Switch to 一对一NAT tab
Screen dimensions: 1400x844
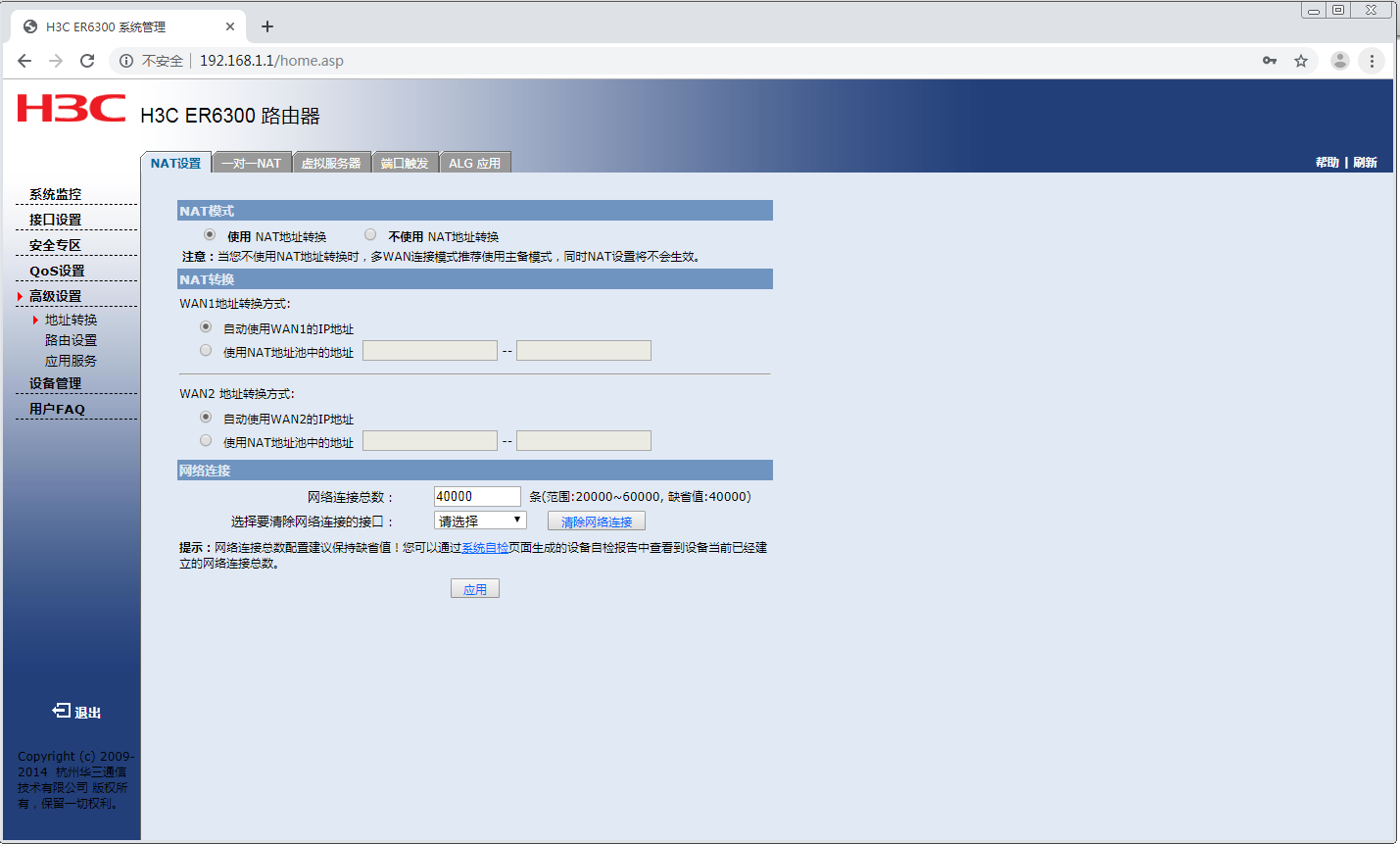coord(251,163)
